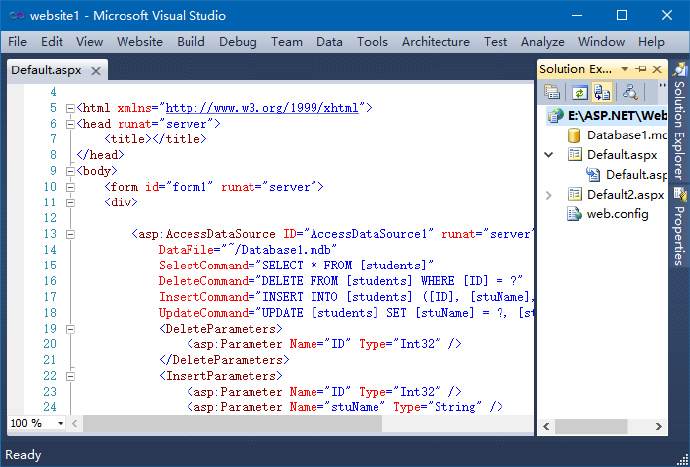Close the Default.aspx editor tab

coord(96,71)
